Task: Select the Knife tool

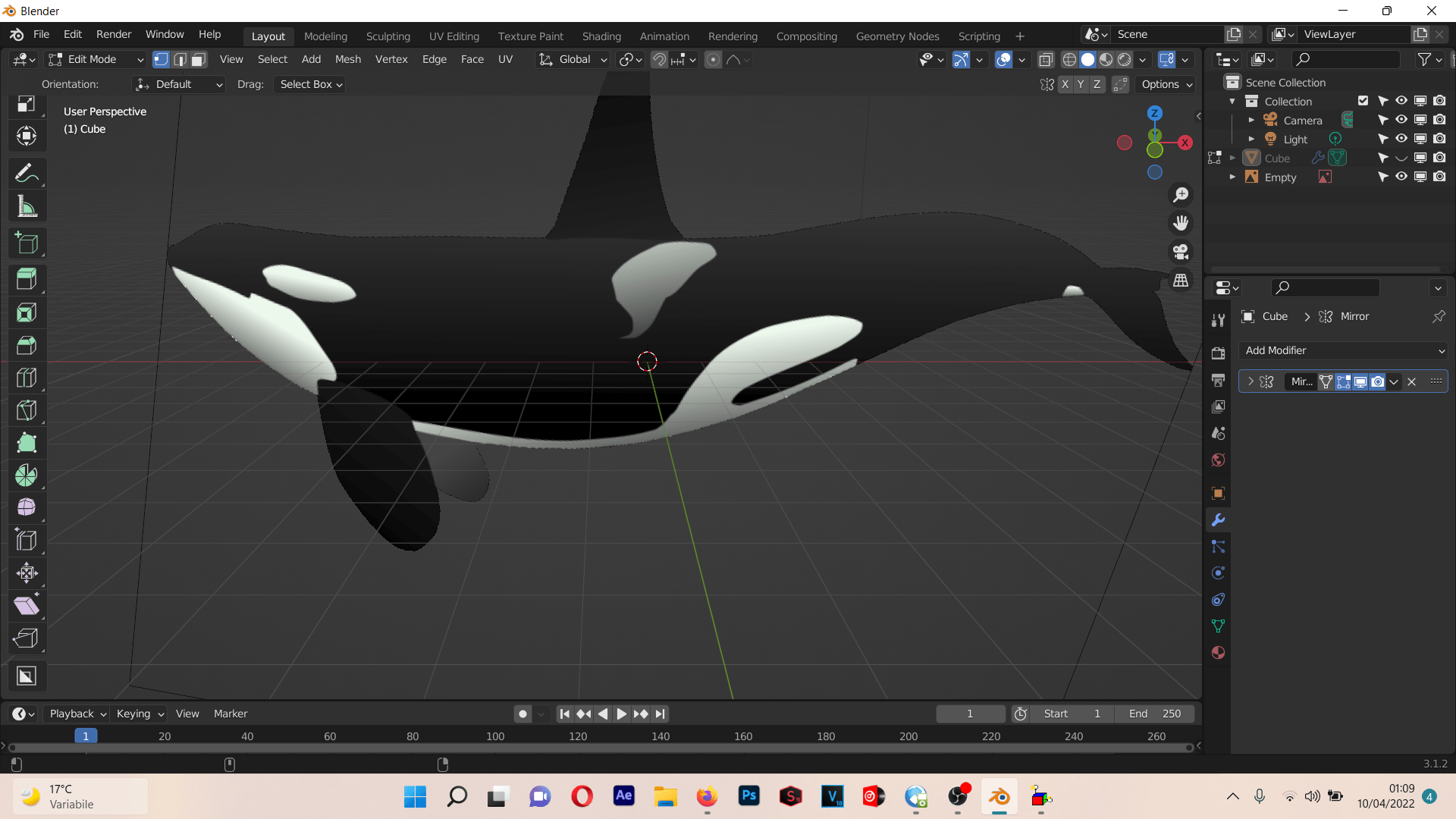Action: pyautogui.click(x=27, y=410)
